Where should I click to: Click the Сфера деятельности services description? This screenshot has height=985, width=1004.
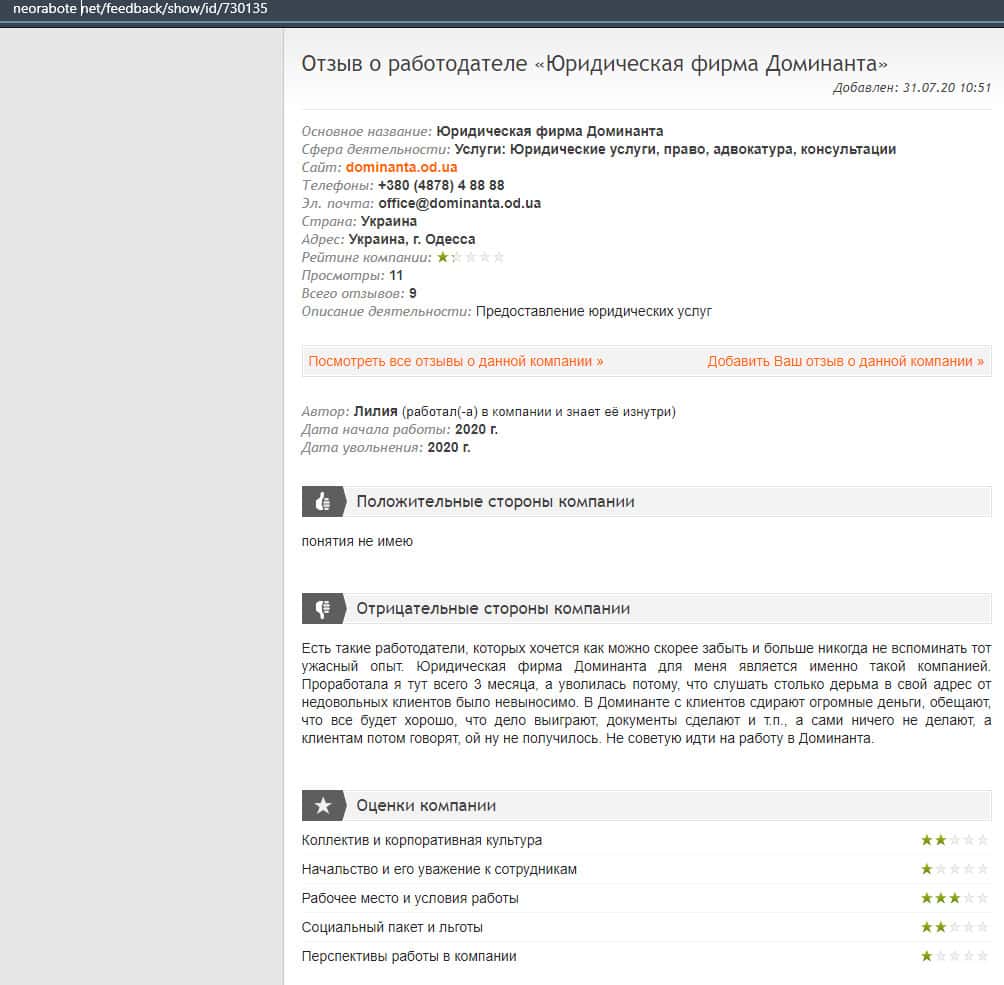click(x=675, y=149)
